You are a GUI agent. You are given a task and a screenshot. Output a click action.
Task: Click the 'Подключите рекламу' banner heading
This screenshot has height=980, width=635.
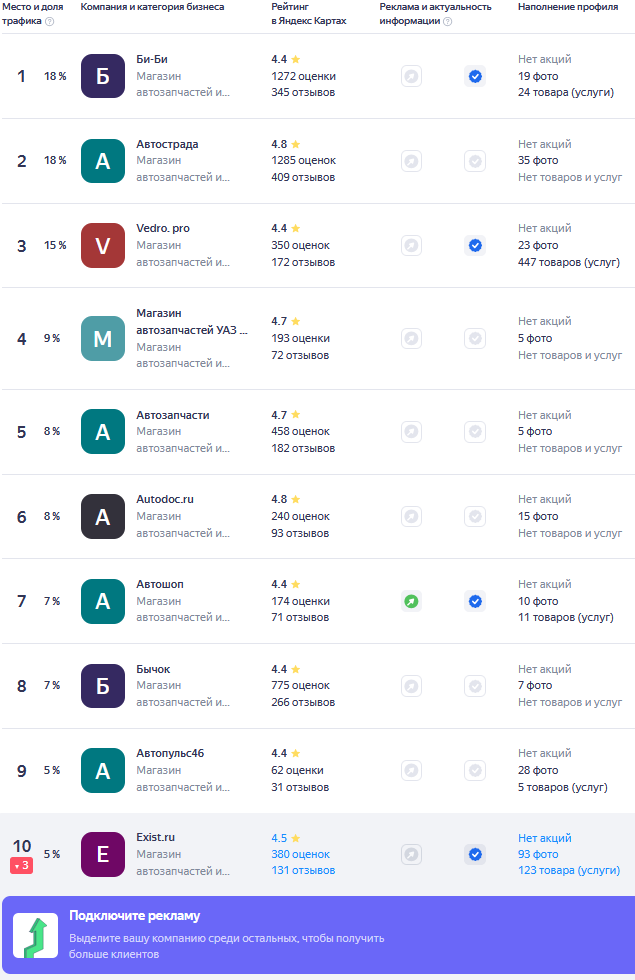click(134, 916)
